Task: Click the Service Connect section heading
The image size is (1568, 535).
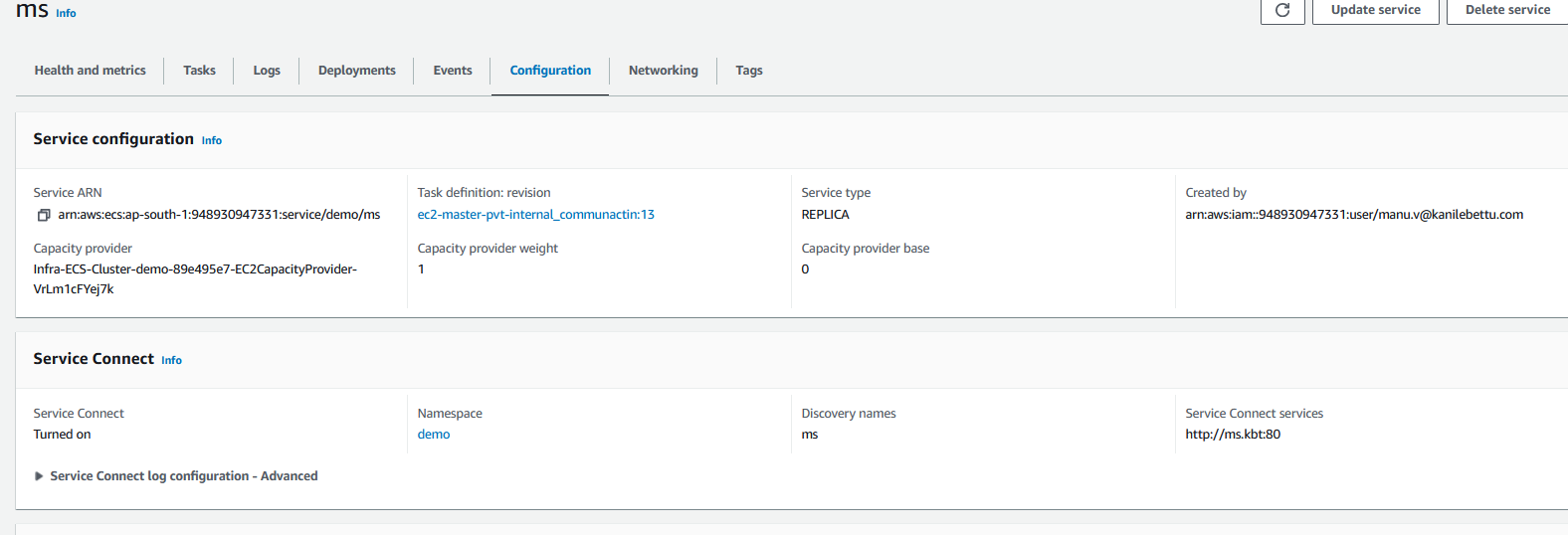Action: tap(94, 359)
